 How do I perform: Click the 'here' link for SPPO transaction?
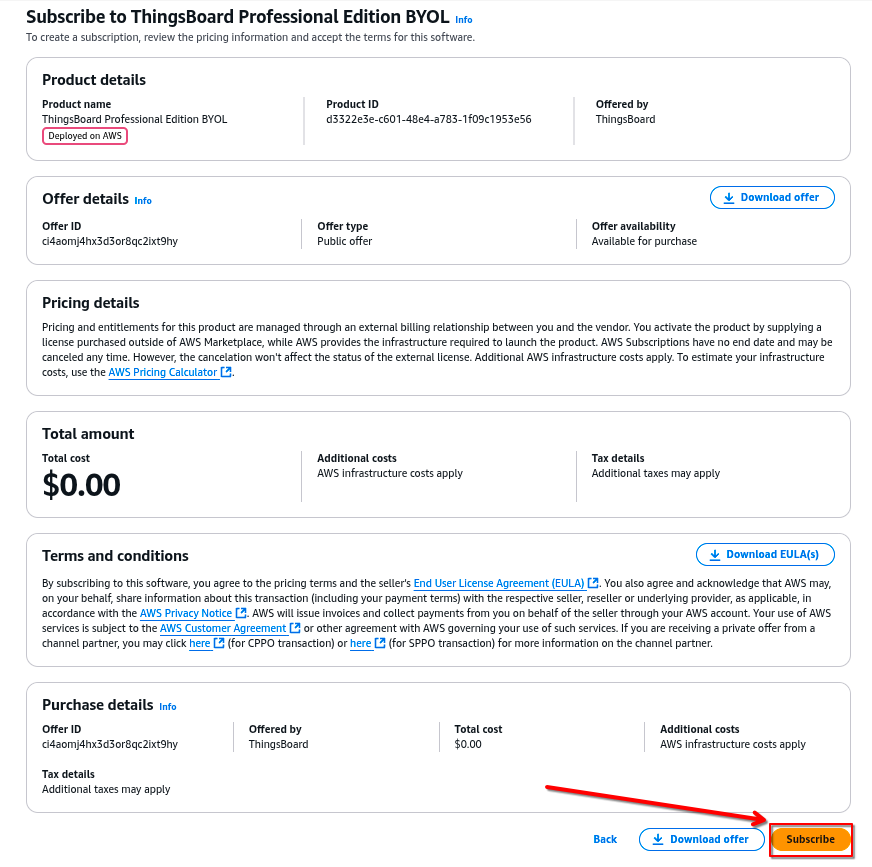pyautogui.click(x=361, y=643)
